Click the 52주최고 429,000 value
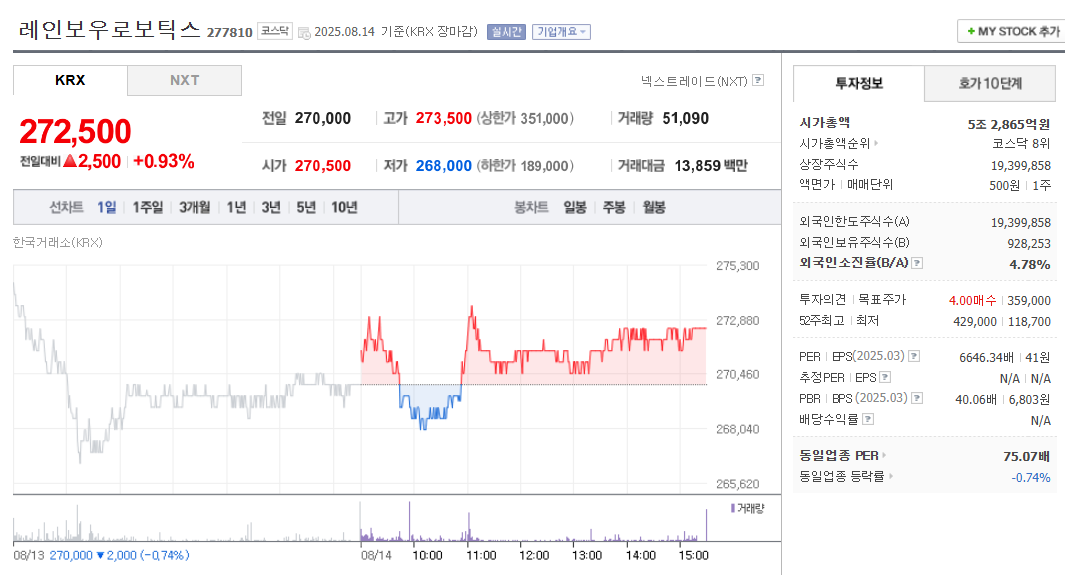The width and height of the screenshot is (1065, 575). click(975, 321)
